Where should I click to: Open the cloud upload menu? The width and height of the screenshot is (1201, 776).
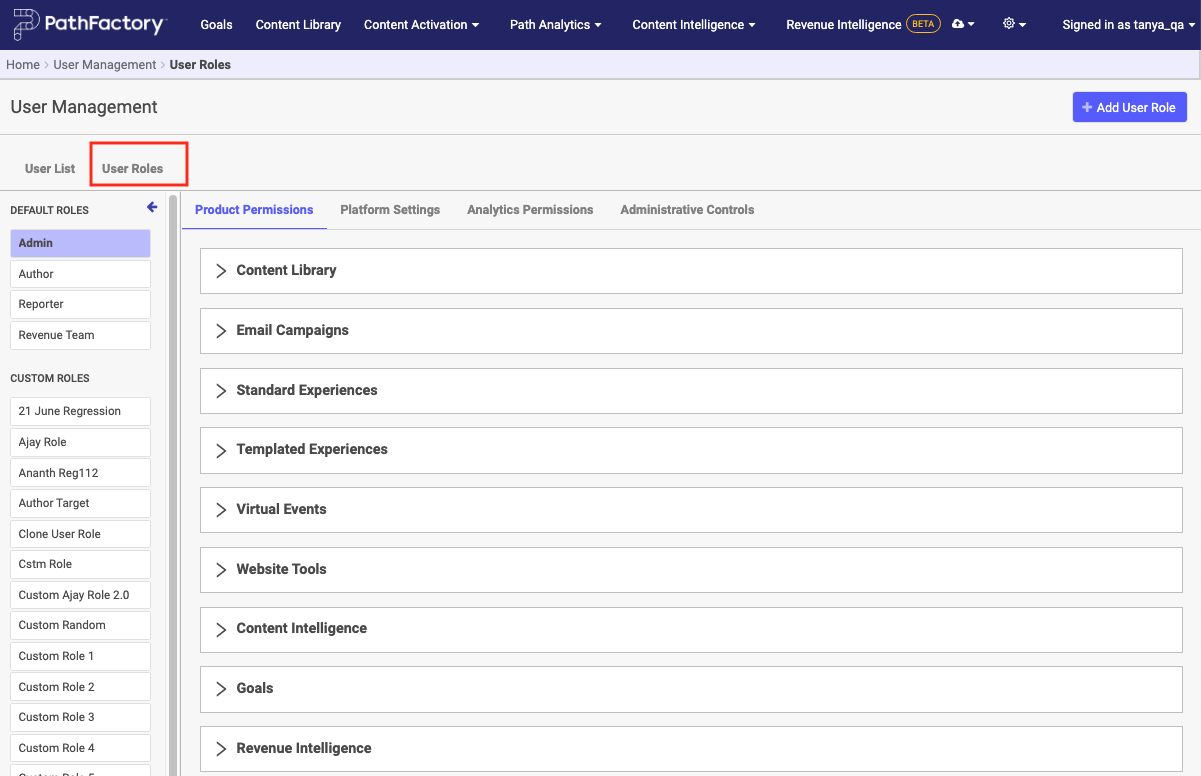tap(962, 24)
